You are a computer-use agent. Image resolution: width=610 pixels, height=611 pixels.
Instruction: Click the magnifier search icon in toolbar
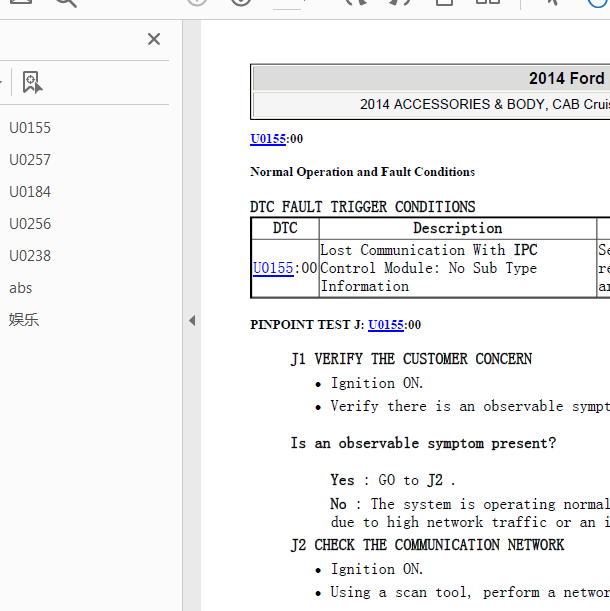66,3
